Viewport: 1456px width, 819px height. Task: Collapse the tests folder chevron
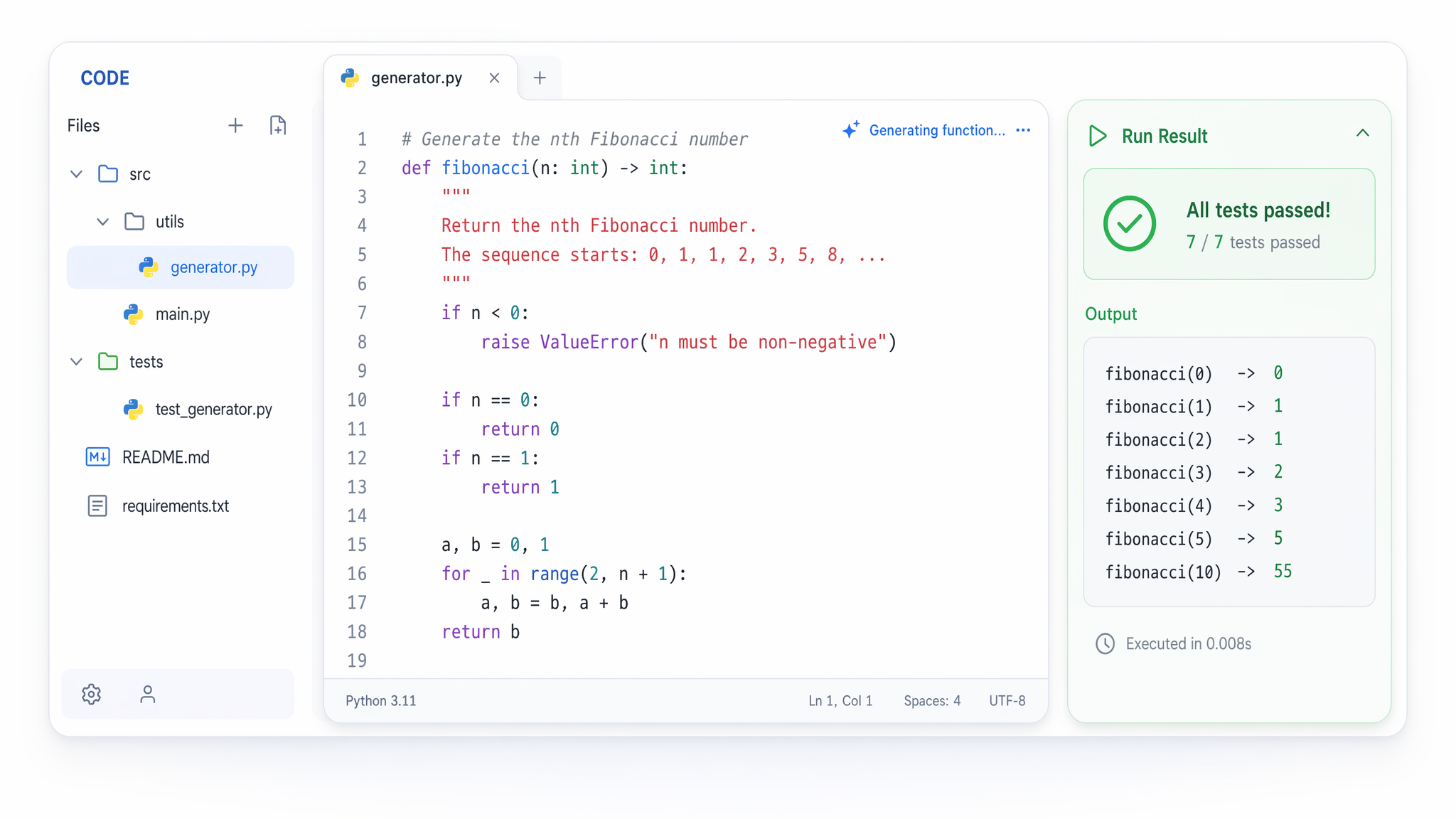[x=76, y=362]
